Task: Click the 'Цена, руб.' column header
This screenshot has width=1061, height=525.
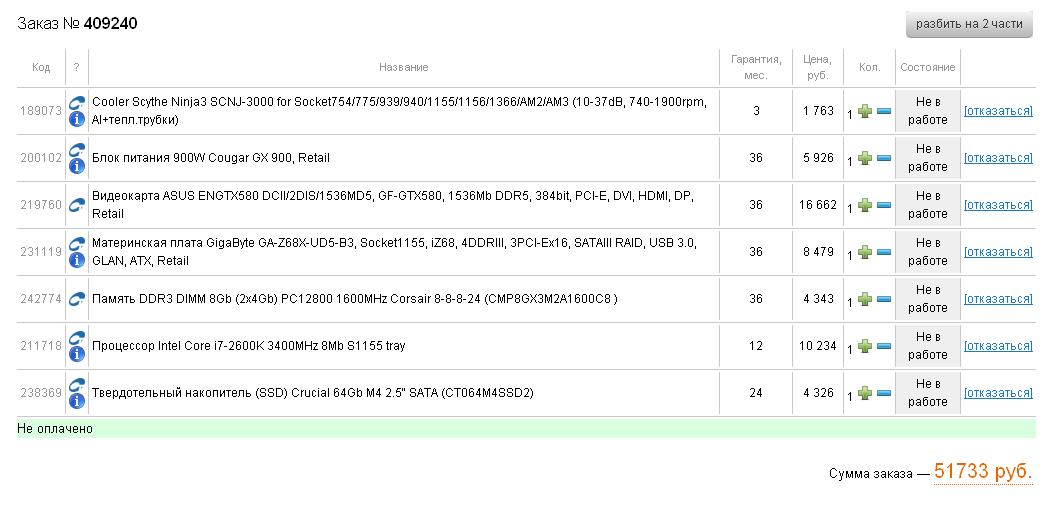Action: click(817, 67)
